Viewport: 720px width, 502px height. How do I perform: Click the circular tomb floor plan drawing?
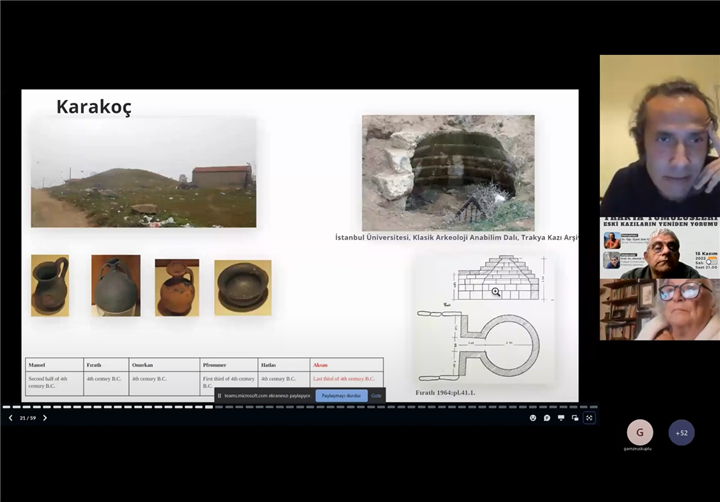[x=480, y=345]
